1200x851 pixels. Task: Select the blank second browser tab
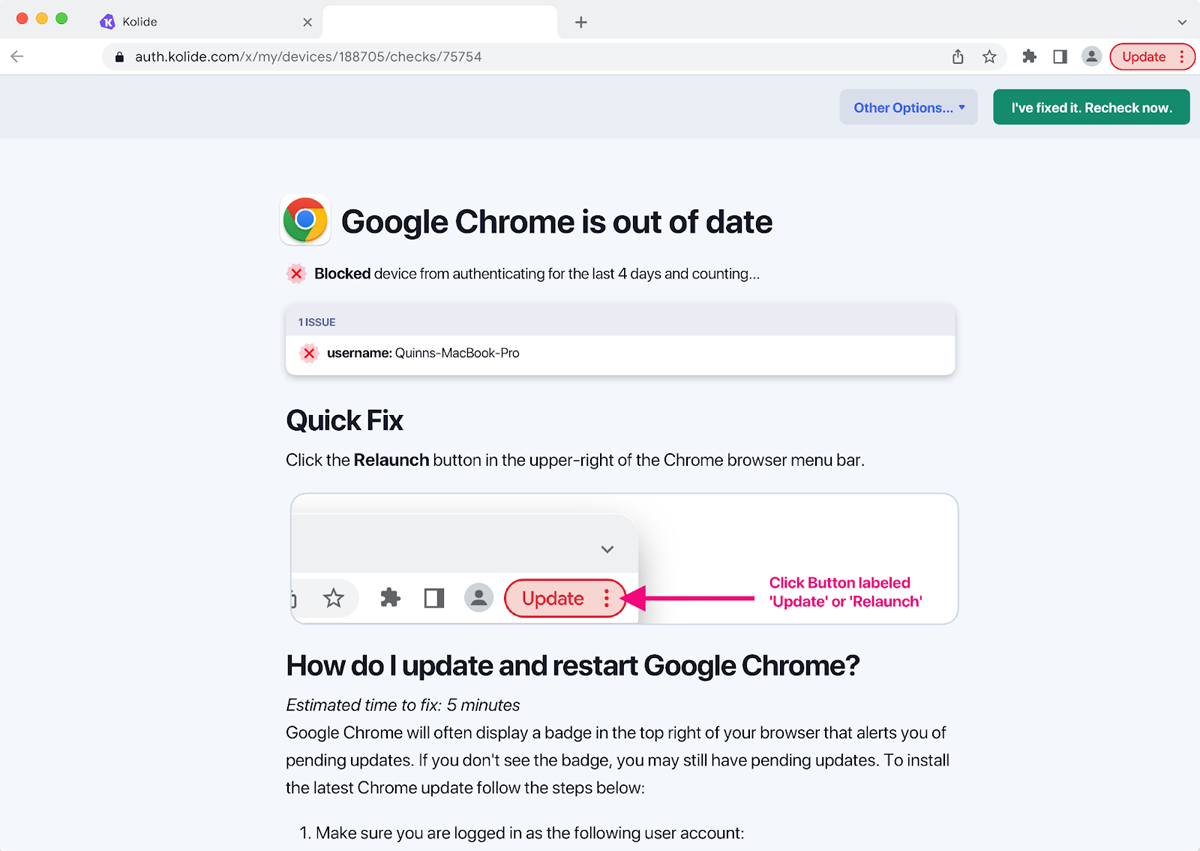(440, 20)
